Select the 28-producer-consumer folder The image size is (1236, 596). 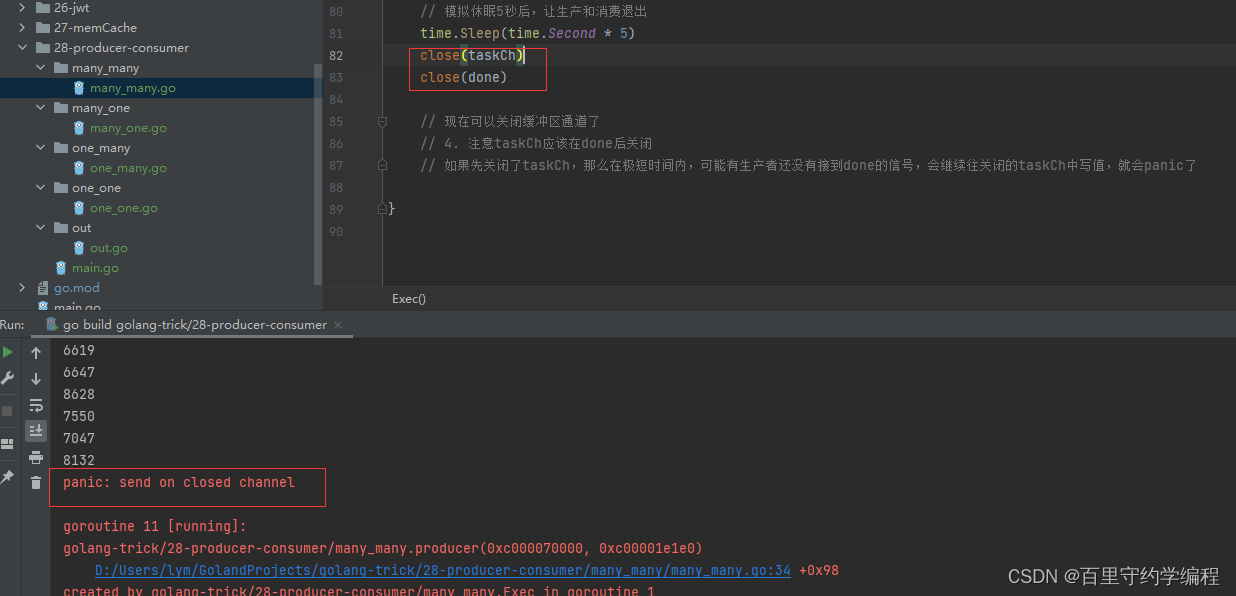click(121, 47)
